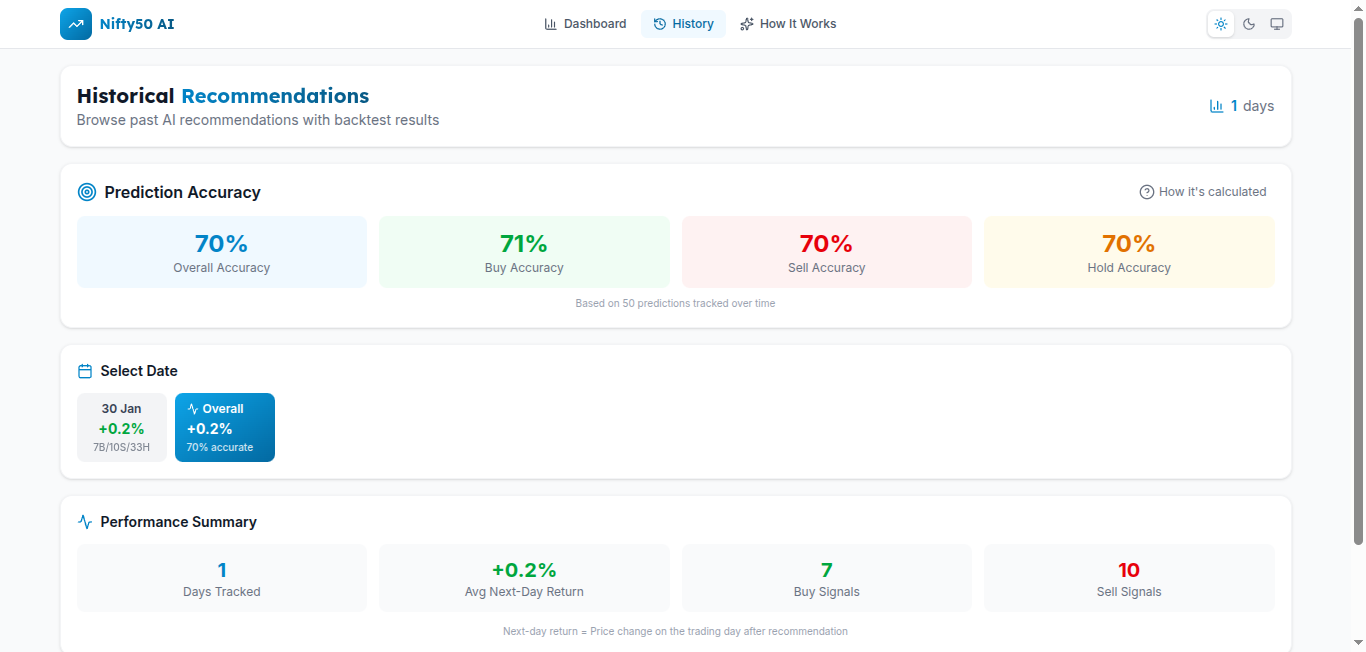
Task: Click the Nifty50 AI brand name
Action: point(137,24)
